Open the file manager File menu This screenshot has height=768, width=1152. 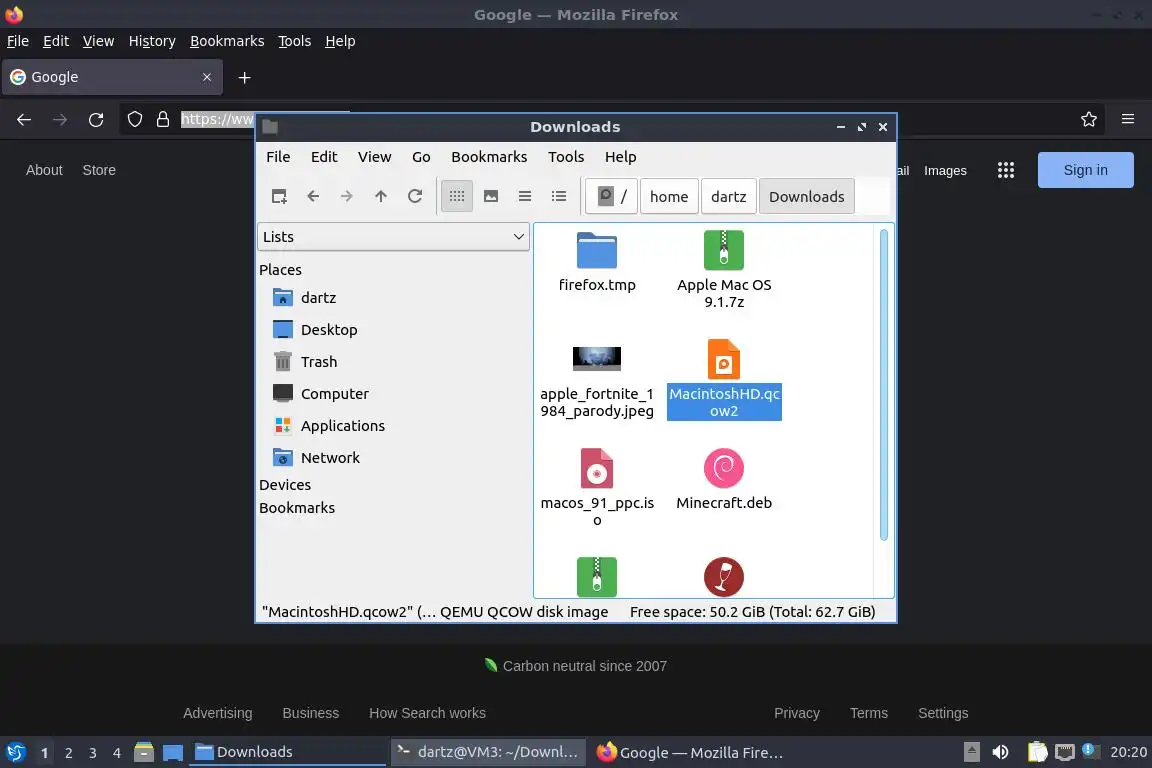click(278, 157)
